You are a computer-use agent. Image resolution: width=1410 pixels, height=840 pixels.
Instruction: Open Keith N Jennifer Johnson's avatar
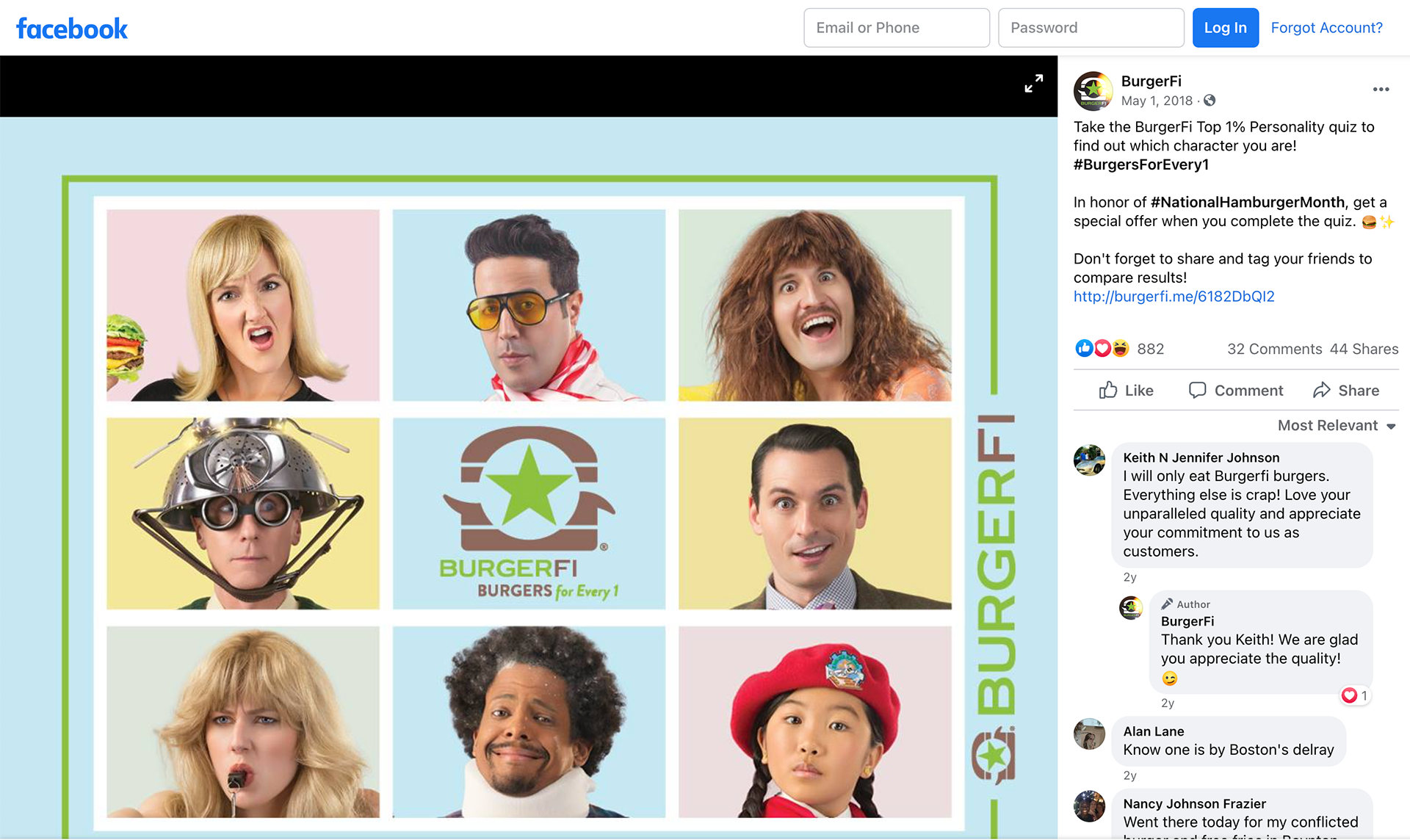(x=1089, y=460)
